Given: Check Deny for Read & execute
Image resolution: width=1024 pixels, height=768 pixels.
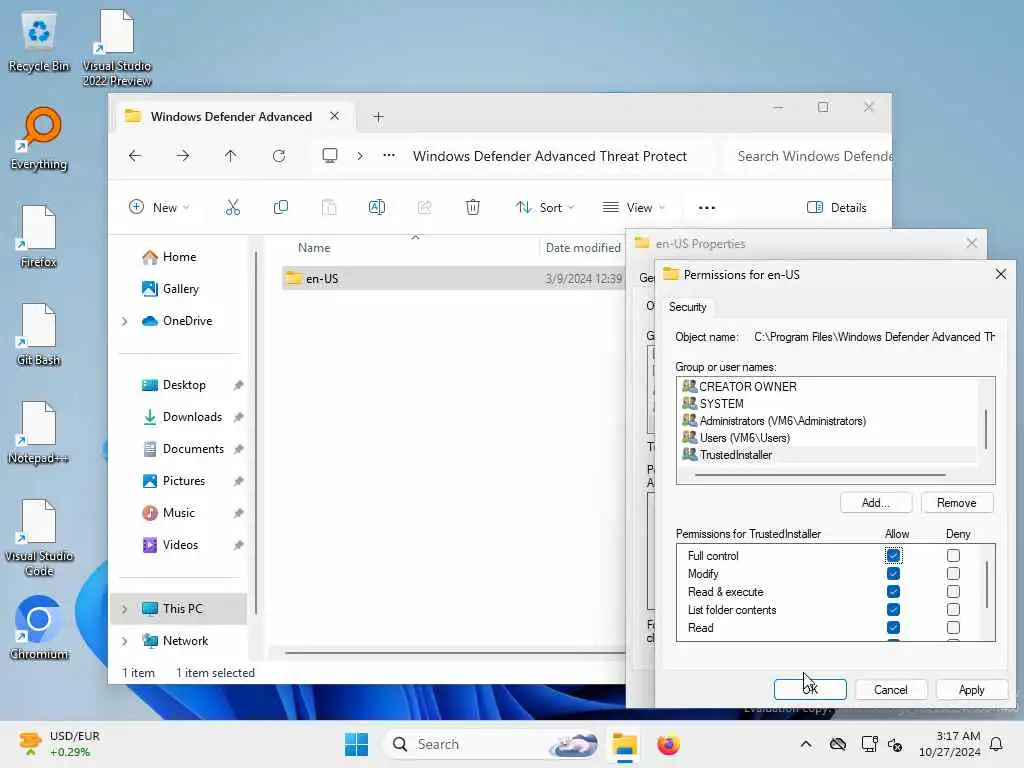Looking at the screenshot, I should 953,592.
